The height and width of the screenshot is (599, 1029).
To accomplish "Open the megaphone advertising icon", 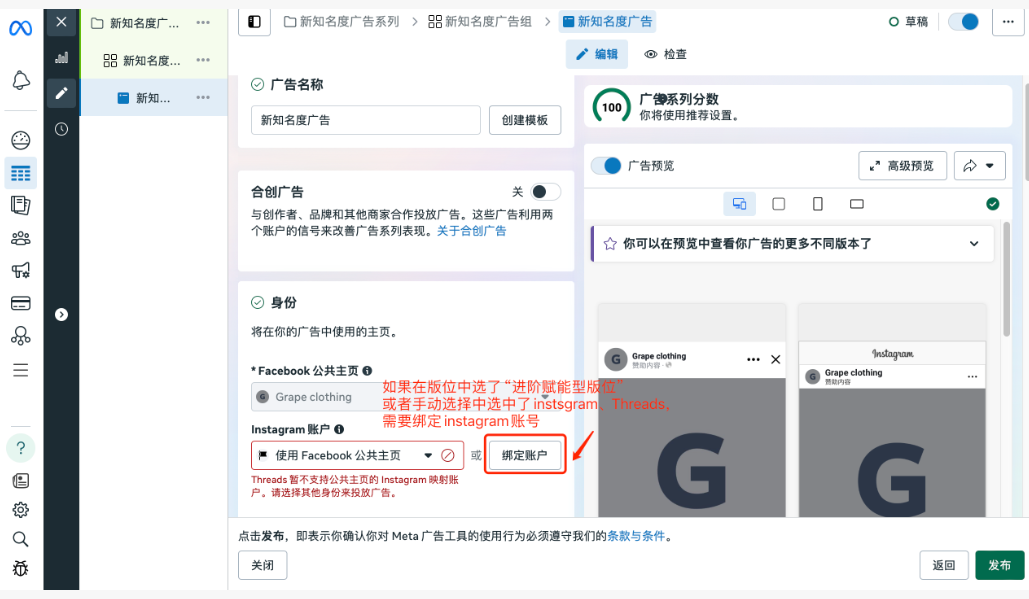I will [x=21, y=270].
